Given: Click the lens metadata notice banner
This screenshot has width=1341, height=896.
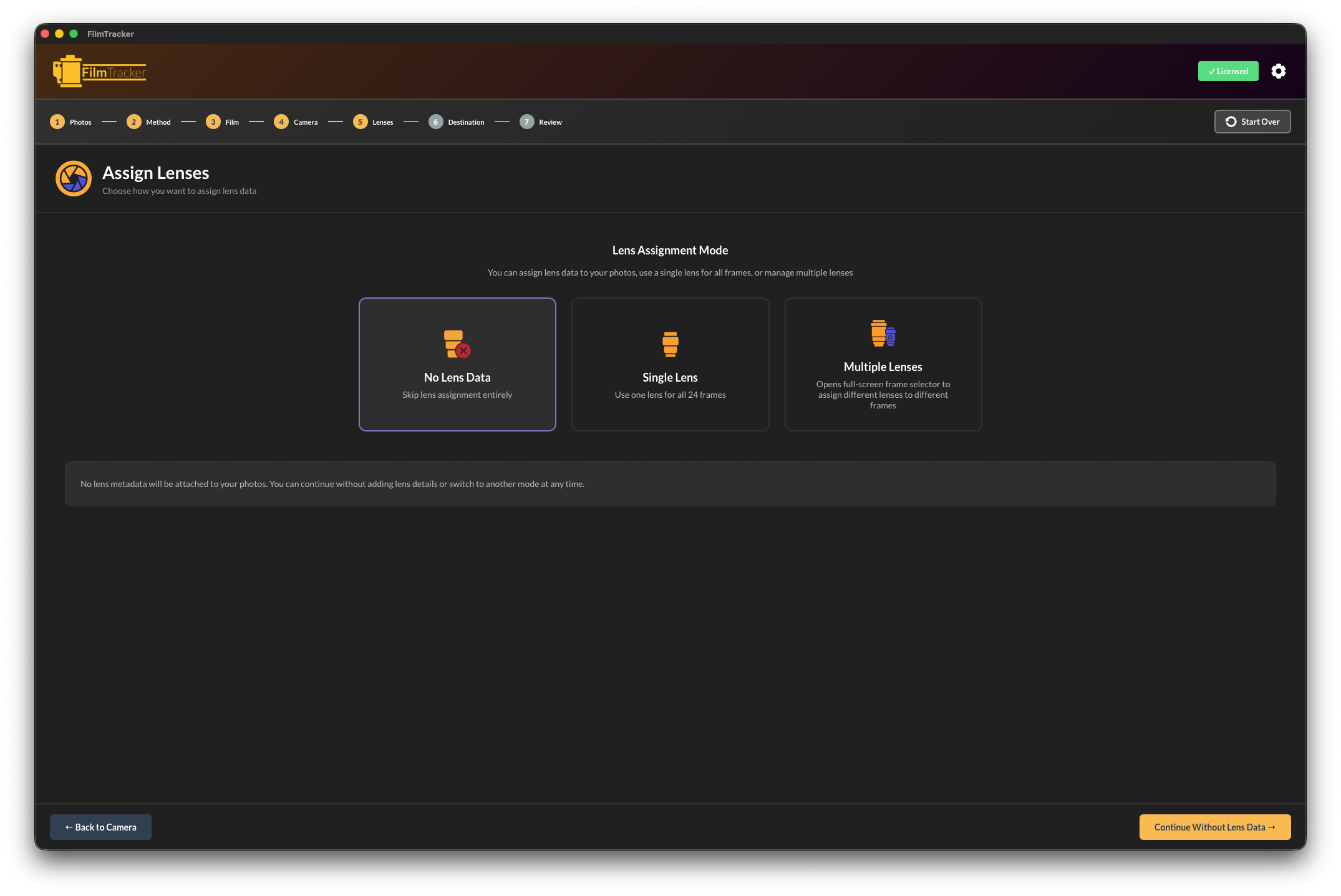Looking at the screenshot, I should (670, 483).
